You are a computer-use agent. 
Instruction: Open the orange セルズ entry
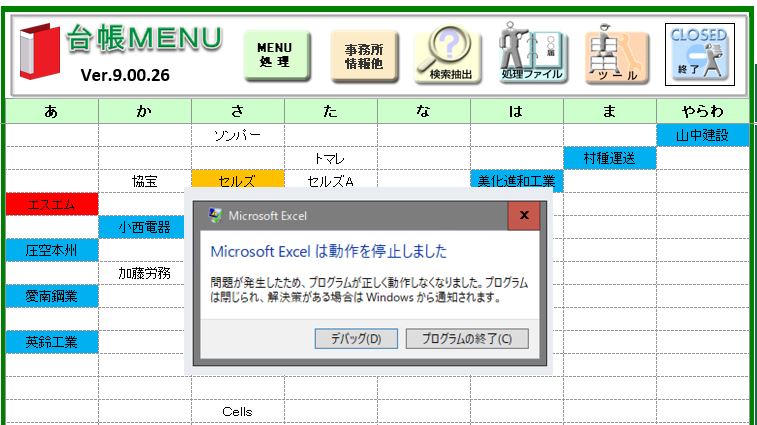point(238,179)
